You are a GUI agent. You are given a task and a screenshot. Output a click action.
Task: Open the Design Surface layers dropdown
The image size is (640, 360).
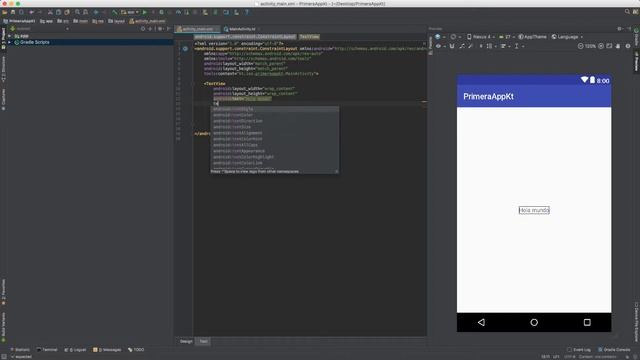coord(440,37)
